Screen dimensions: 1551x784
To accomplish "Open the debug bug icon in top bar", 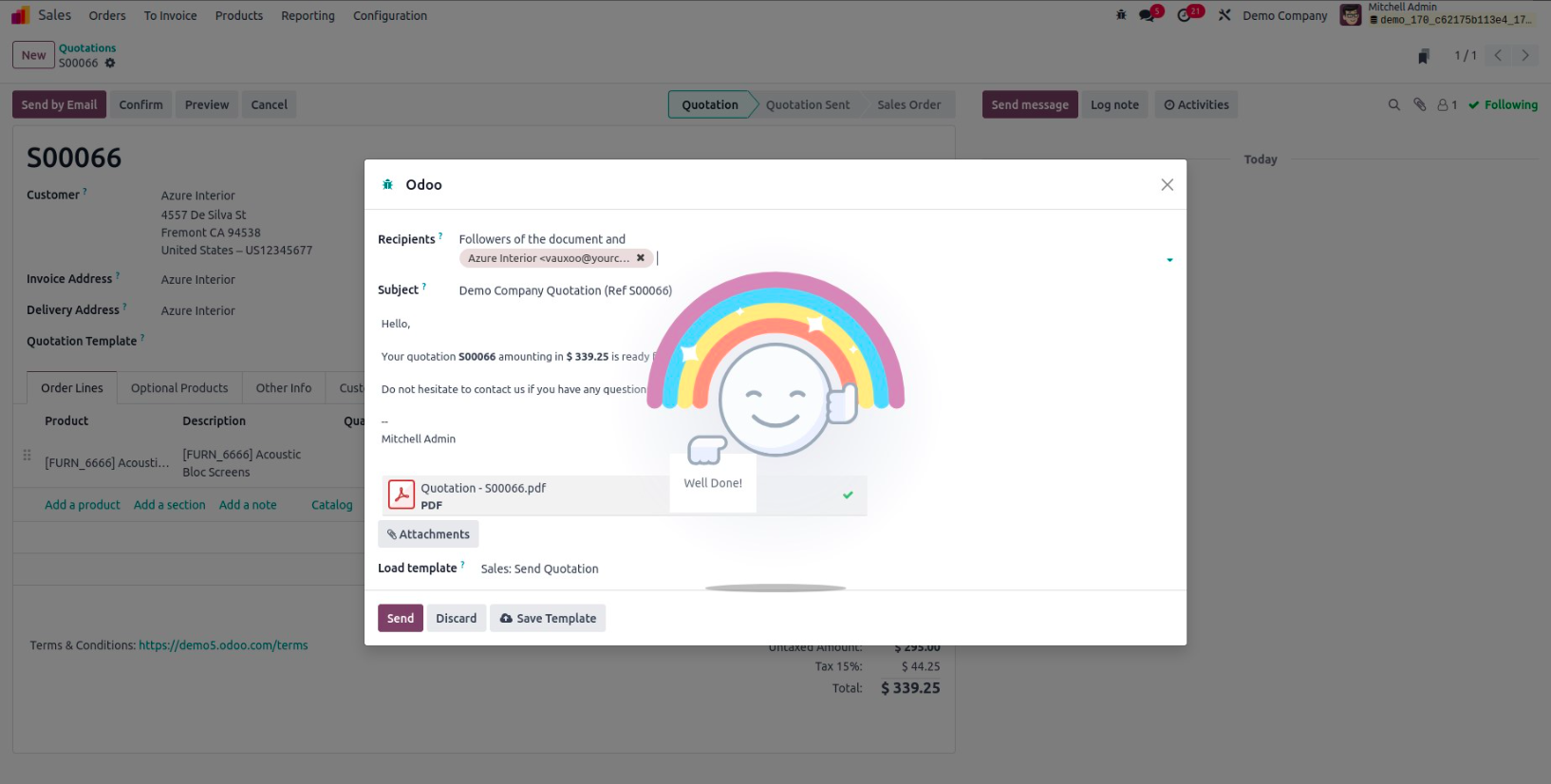I will coord(1121,15).
